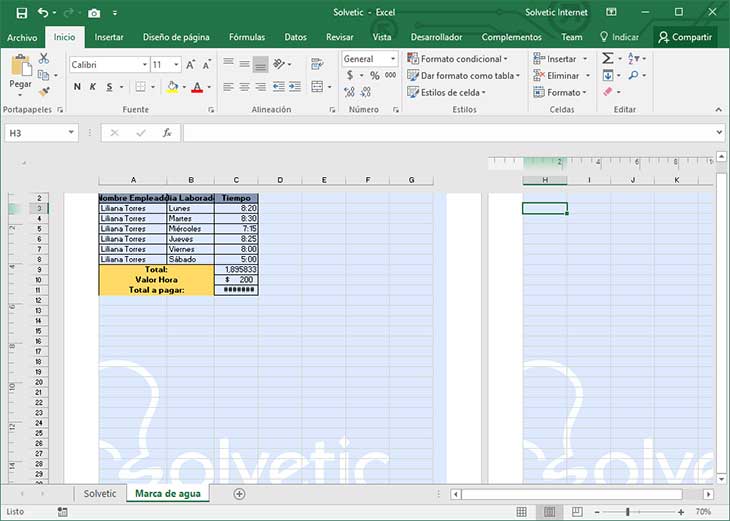Click increase decimal icon

pos(350,92)
